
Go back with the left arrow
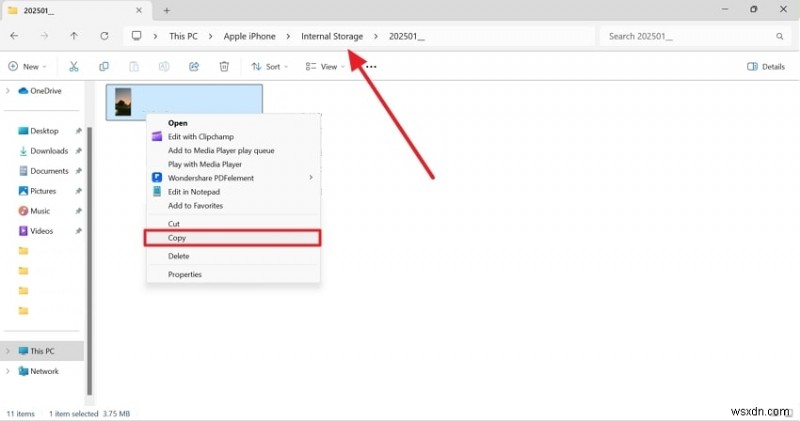(14, 36)
